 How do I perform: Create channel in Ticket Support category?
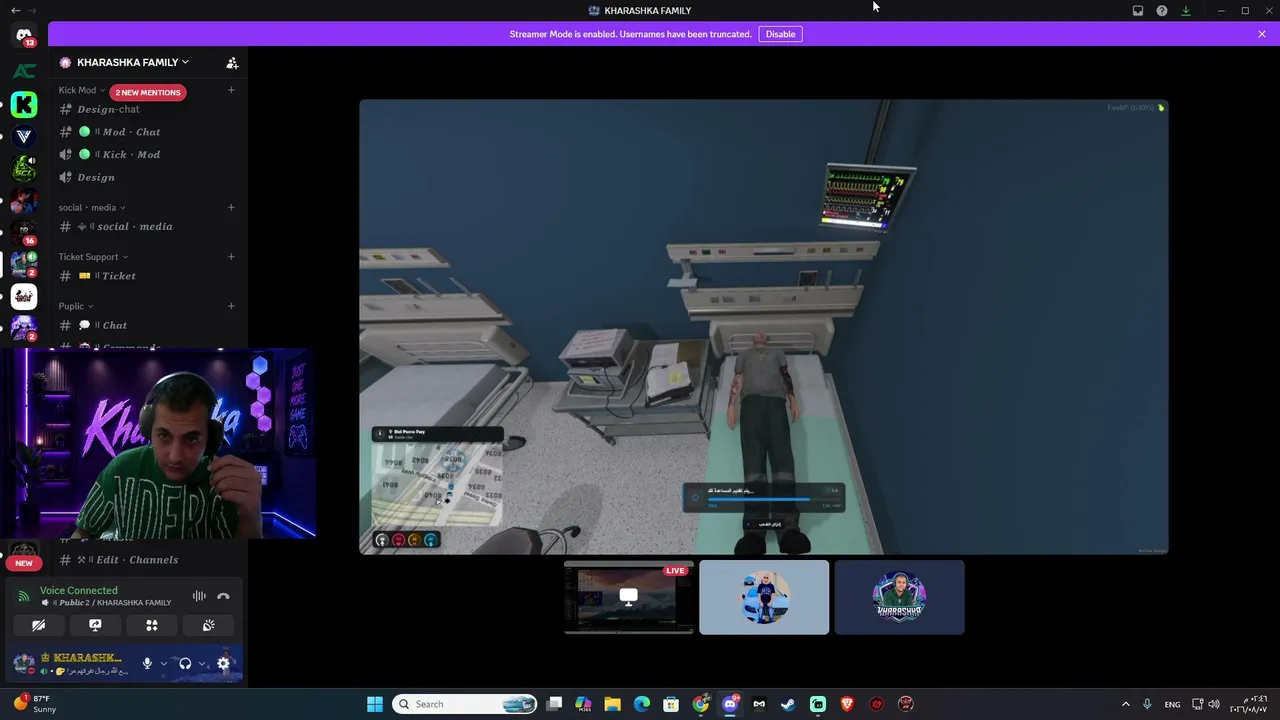[x=231, y=256]
